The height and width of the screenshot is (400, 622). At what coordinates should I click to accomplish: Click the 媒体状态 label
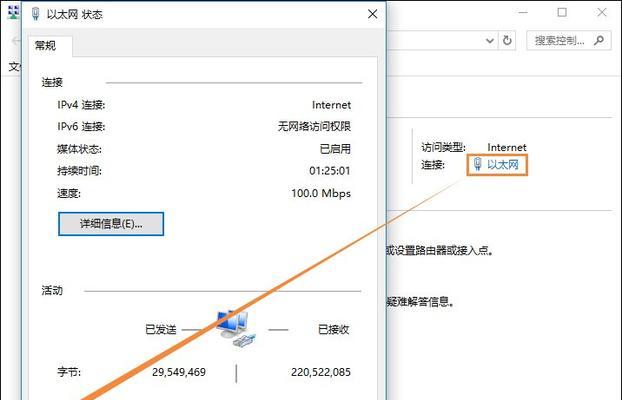pyautogui.click(x=79, y=149)
